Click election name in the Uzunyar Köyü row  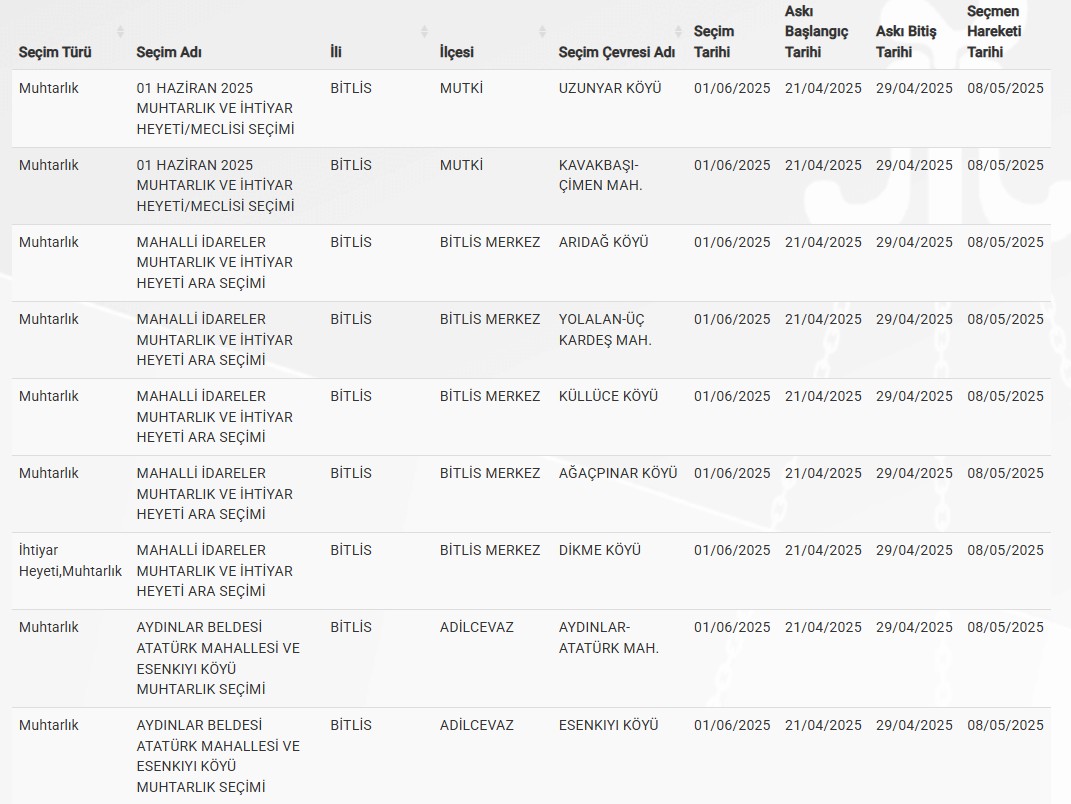[x=215, y=108]
